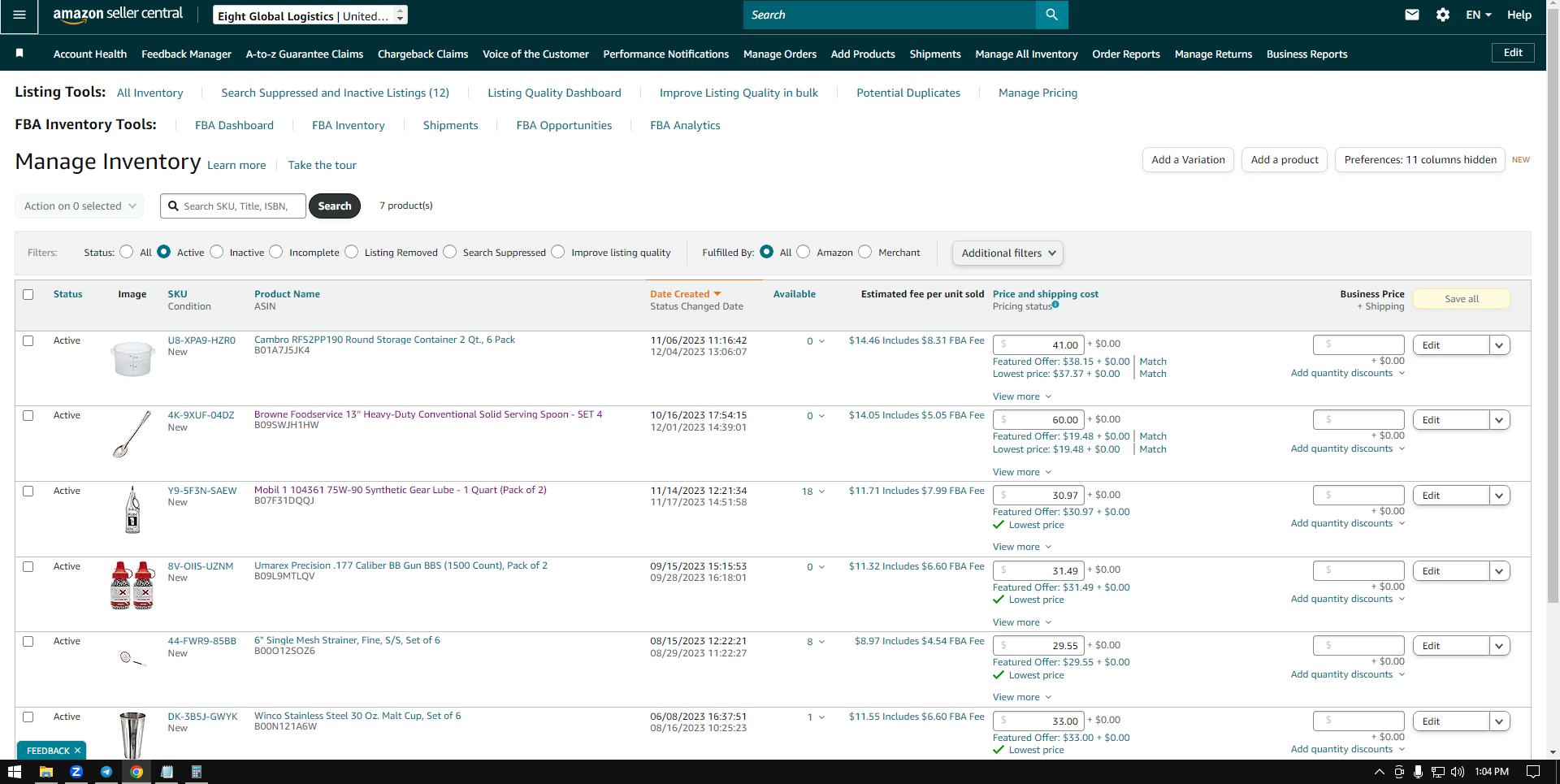This screenshot has width=1560, height=784.
Task: Tick checkbox for SKU U8-XPA9-HZR0 row
Action: 28,340
